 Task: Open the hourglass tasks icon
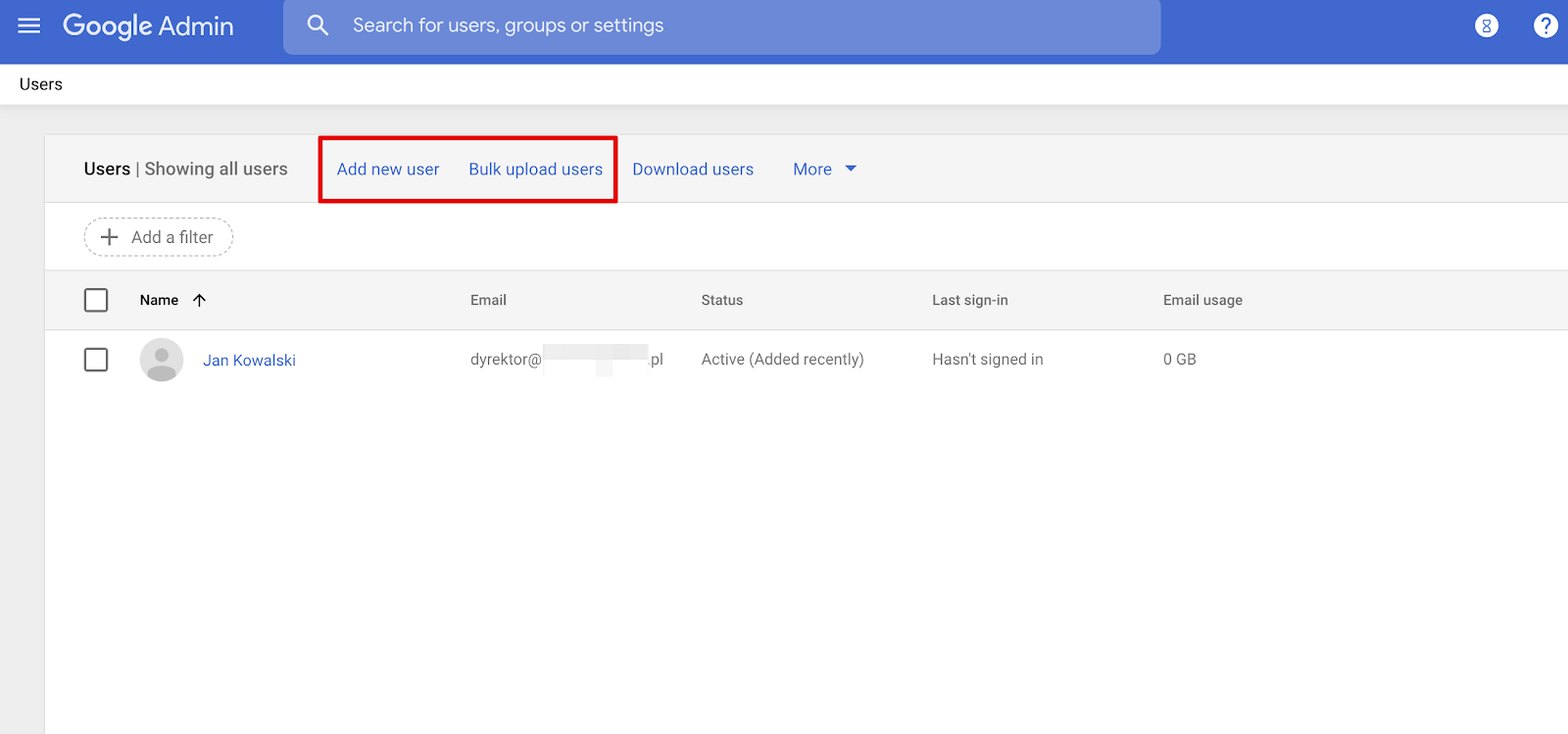pyautogui.click(x=1486, y=25)
